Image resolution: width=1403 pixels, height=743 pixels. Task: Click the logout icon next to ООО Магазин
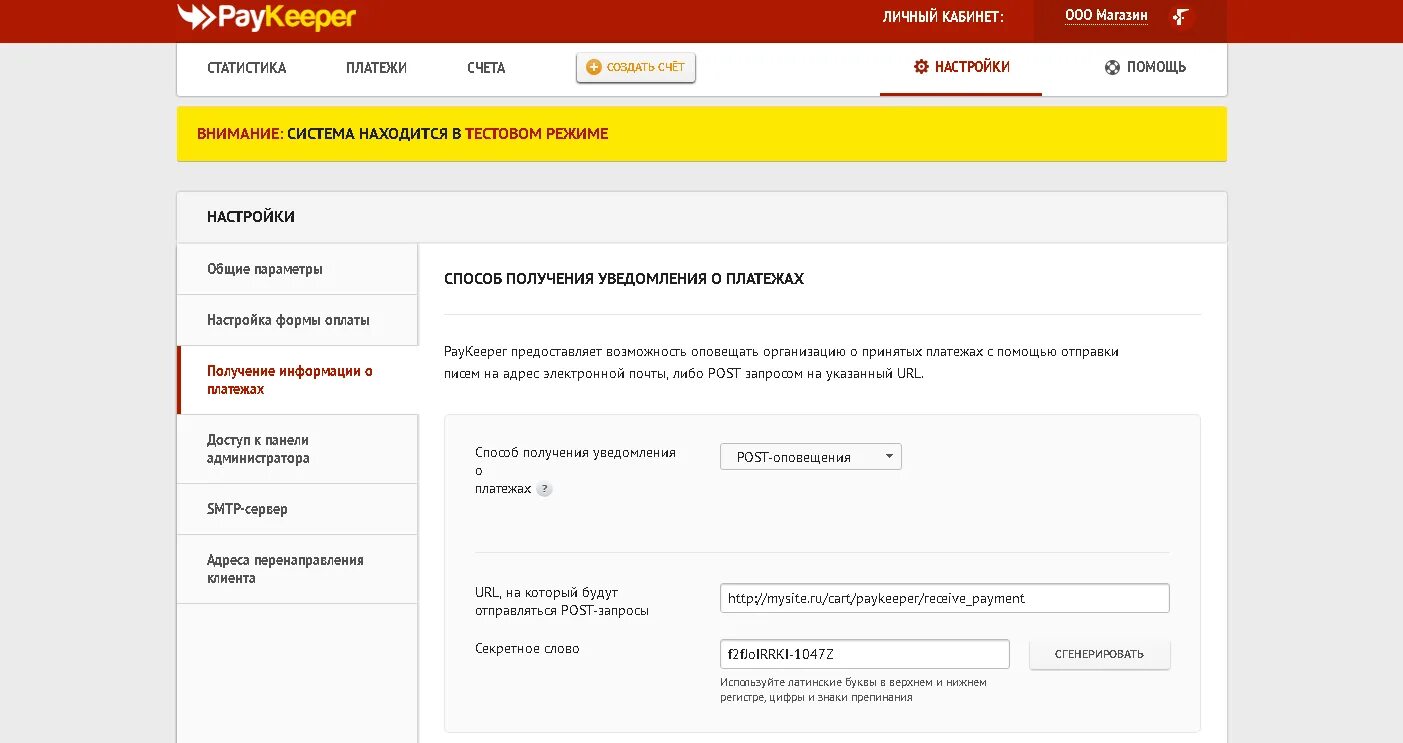pyautogui.click(x=1181, y=17)
